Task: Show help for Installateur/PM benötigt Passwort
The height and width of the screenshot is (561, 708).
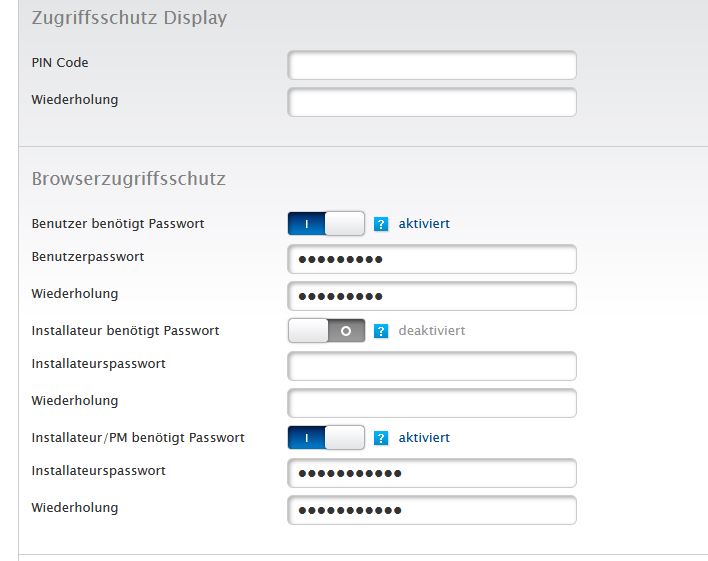Action: coord(381,438)
